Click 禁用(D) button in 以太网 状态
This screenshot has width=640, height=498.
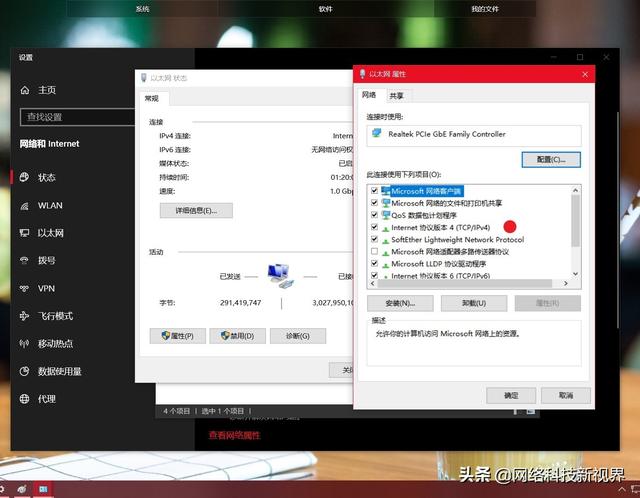tap(238, 336)
